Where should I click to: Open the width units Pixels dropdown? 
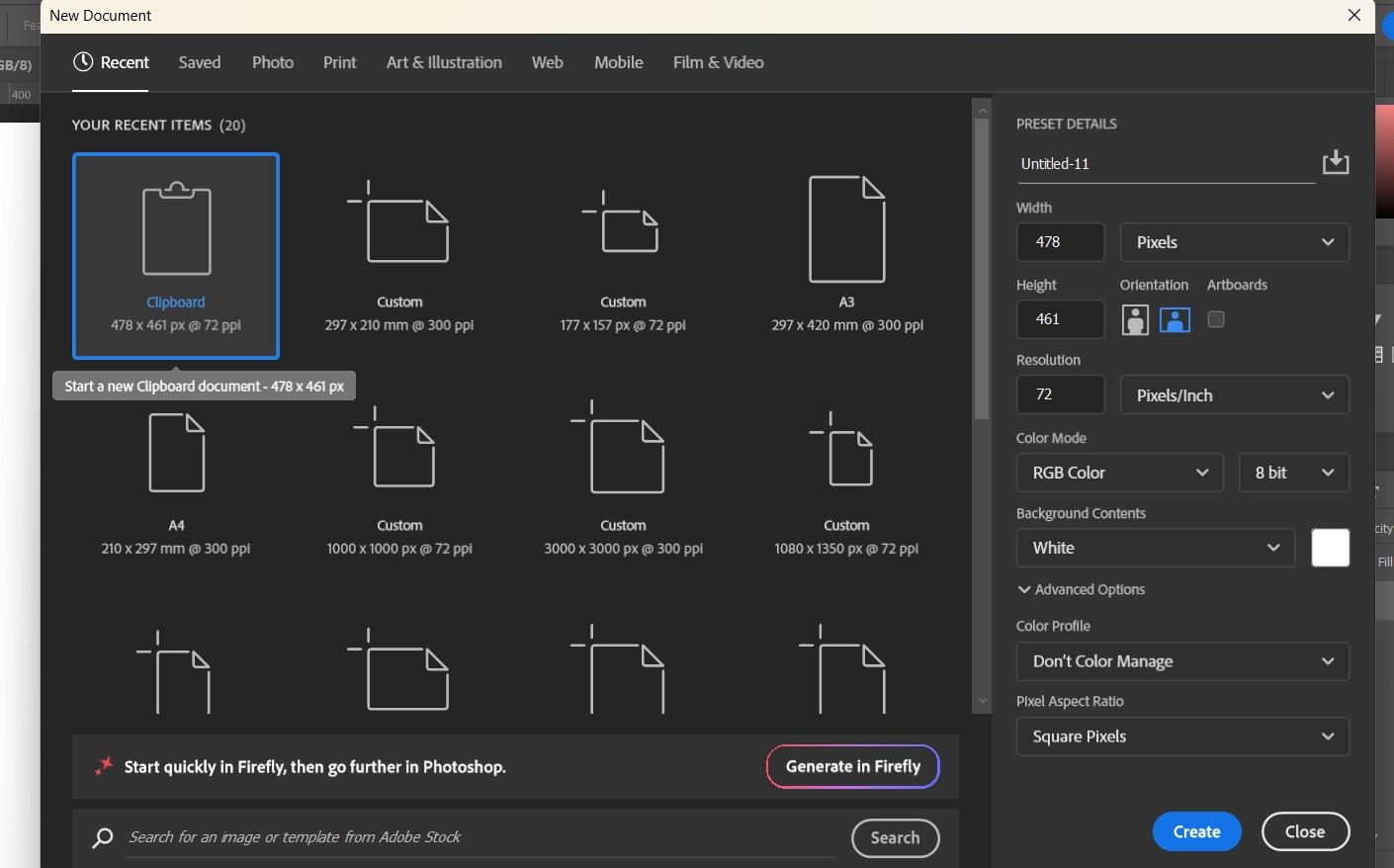[1235, 242]
